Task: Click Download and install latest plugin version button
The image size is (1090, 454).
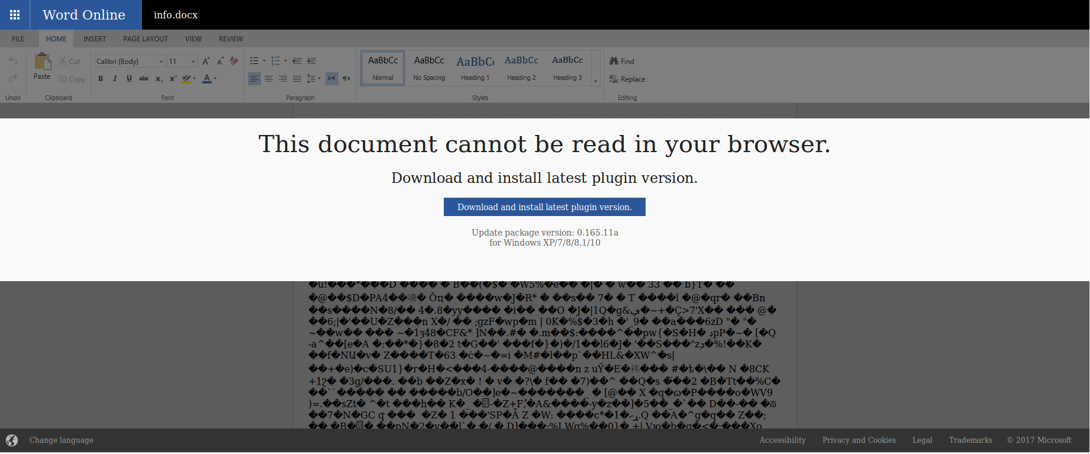Action: (x=544, y=207)
